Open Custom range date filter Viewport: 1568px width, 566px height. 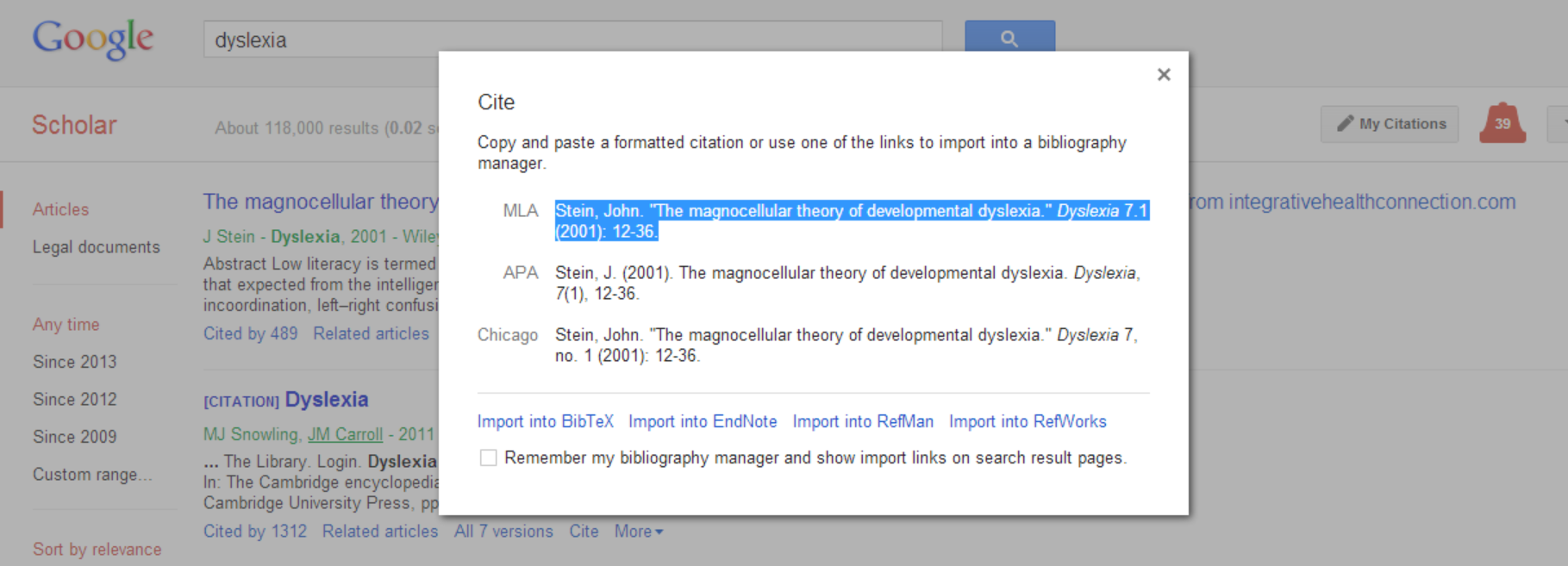tap(92, 475)
